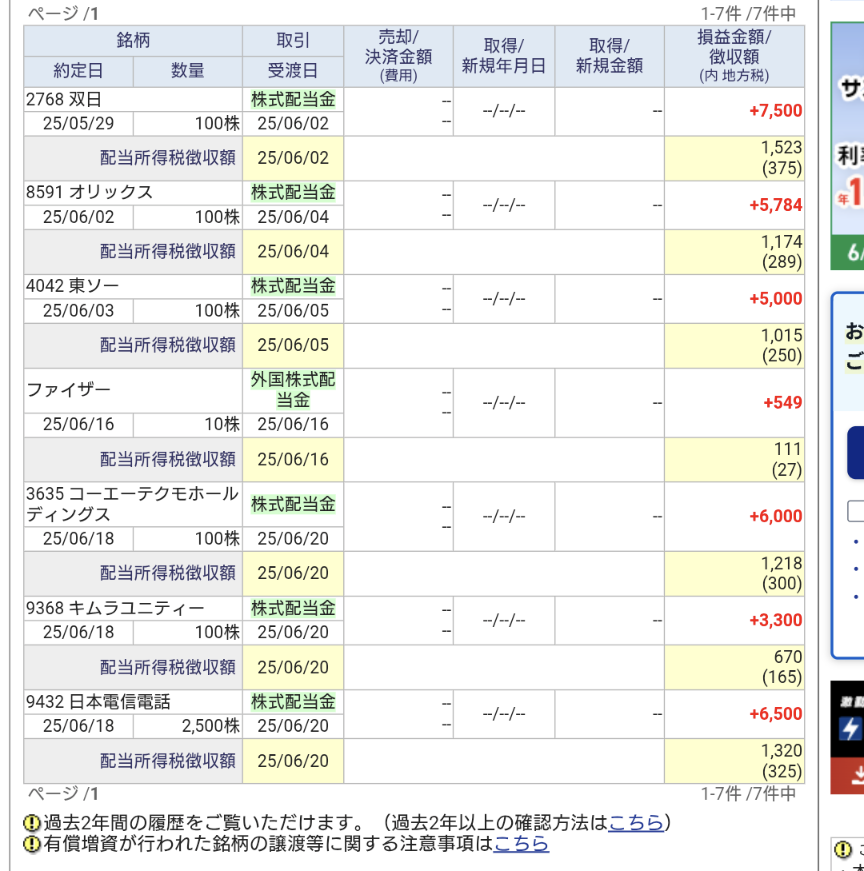The width and height of the screenshot is (864, 871).
Task: Select the ファイザー stock name
Action: pyautogui.click(x=68, y=390)
